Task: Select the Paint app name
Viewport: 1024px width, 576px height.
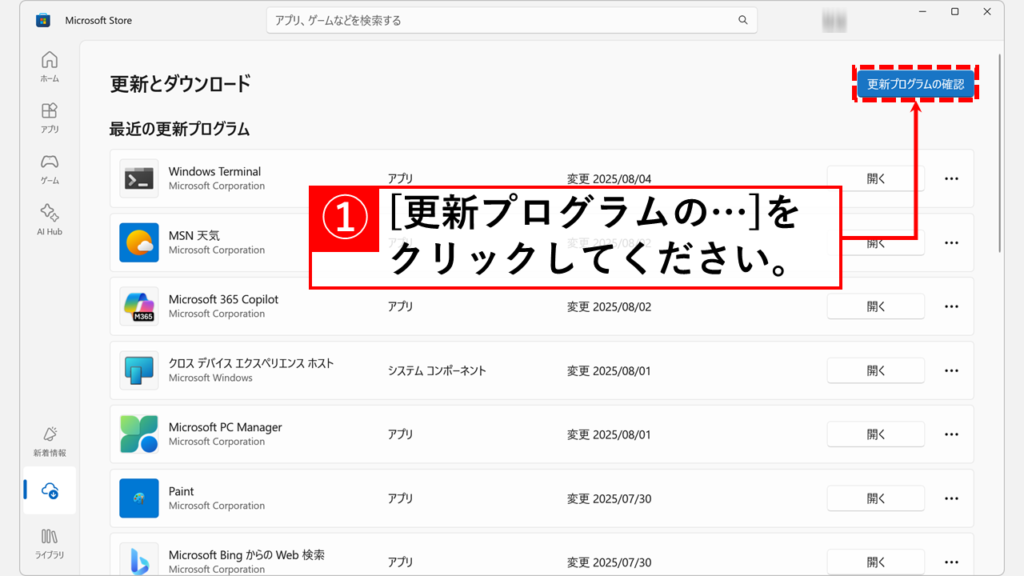Action: 181,491
